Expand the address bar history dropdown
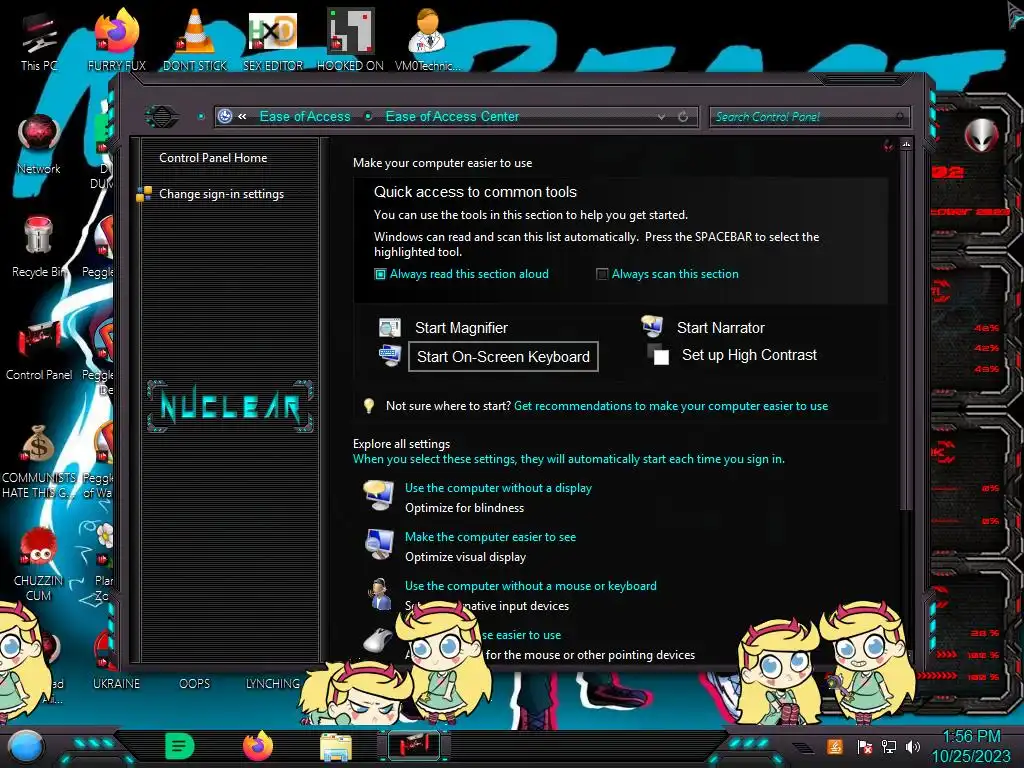This screenshot has height=768, width=1024. (662, 117)
